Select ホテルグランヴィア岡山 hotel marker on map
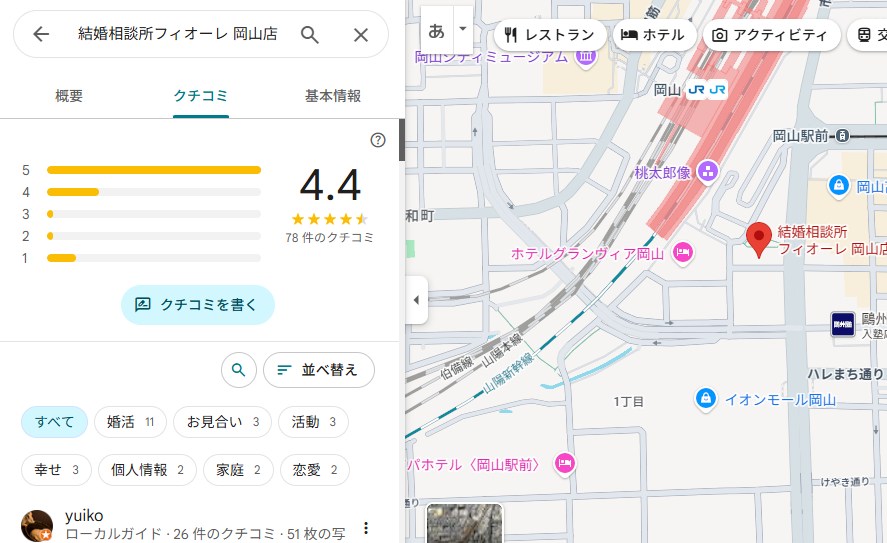Screen dimensions: 887x543 (x=683, y=254)
